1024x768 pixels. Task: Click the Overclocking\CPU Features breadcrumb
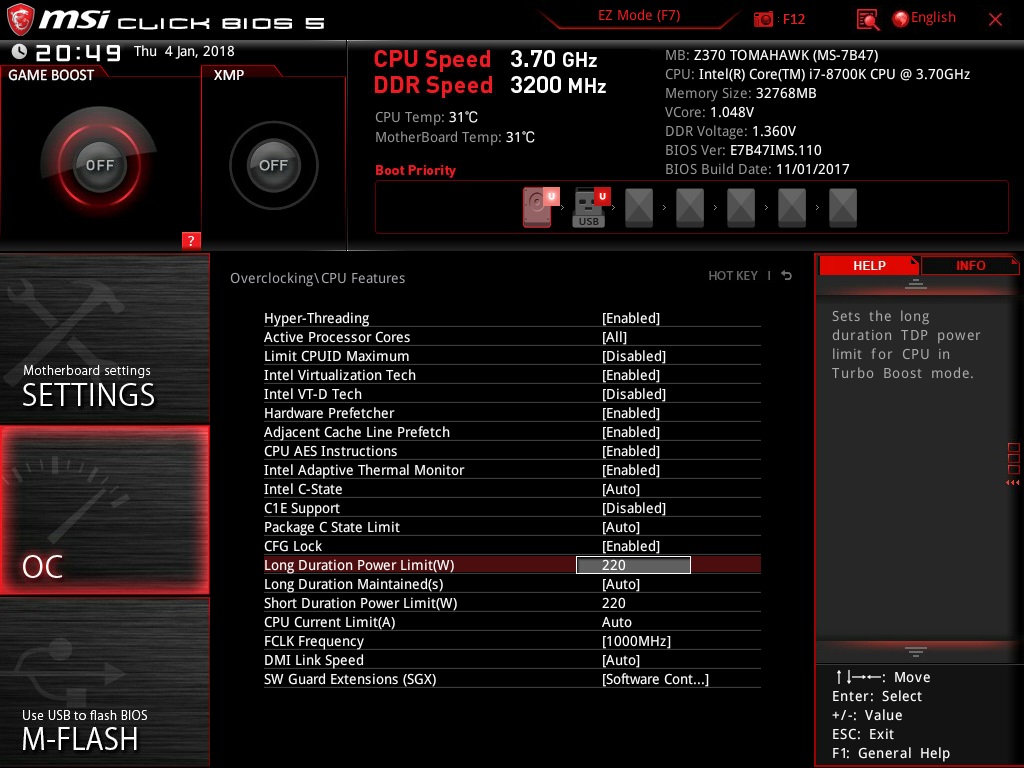[x=317, y=278]
